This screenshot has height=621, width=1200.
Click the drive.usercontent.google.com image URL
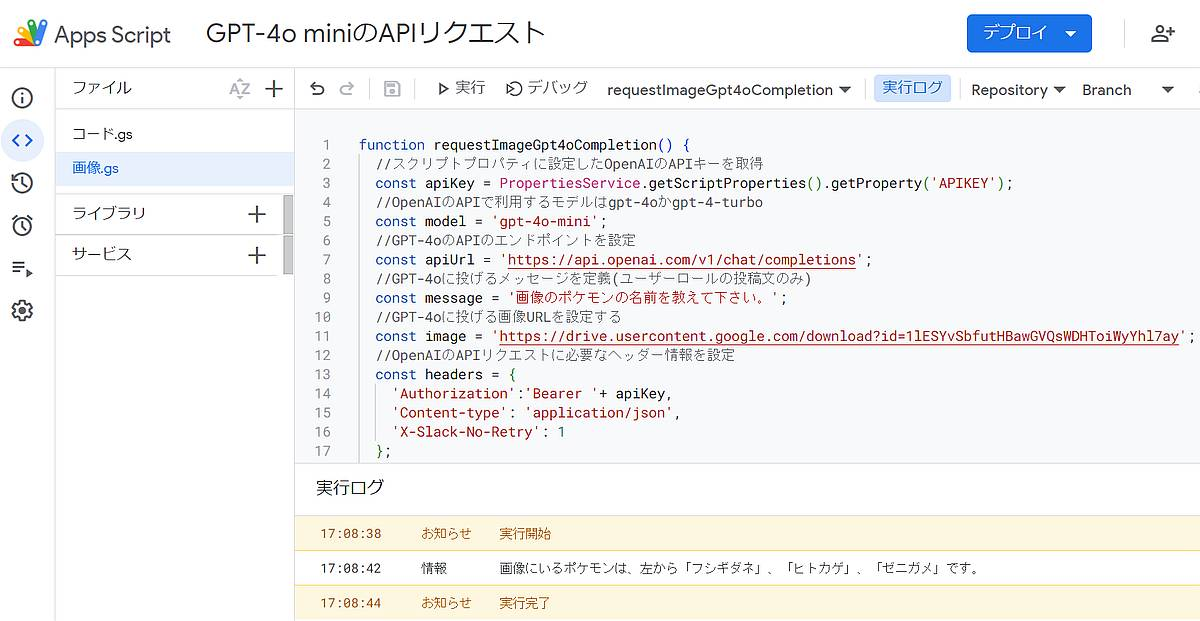[x=838, y=337]
